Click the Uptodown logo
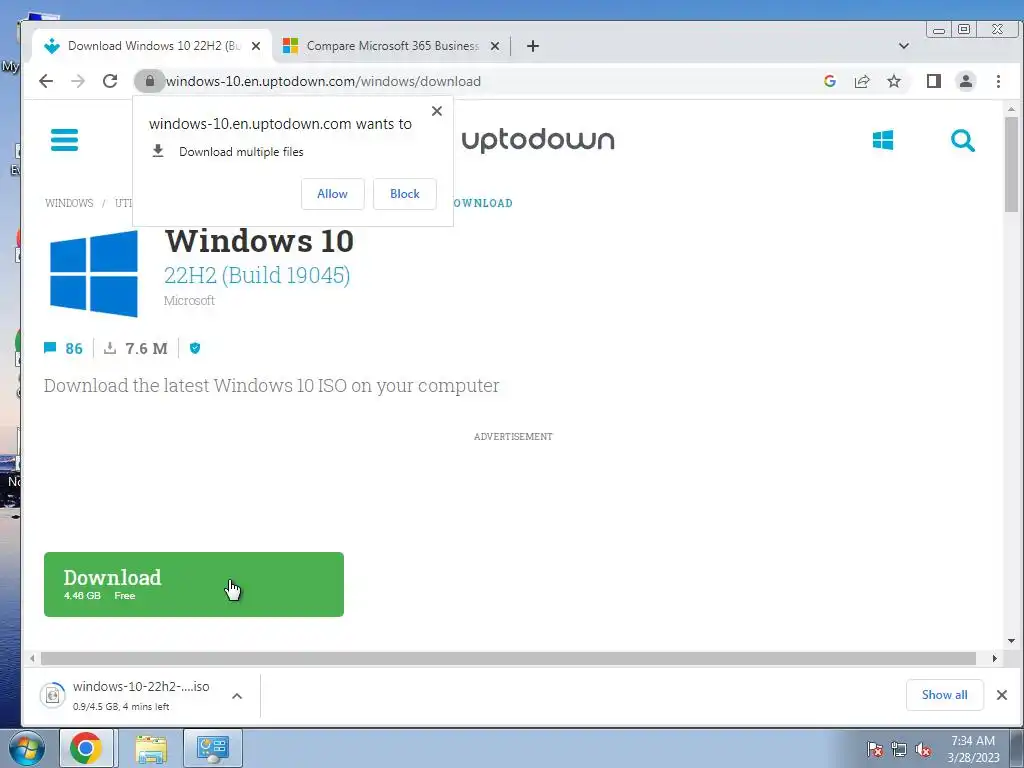Image resolution: width=1024 pixels, height=768 pixels. point(538,140)
